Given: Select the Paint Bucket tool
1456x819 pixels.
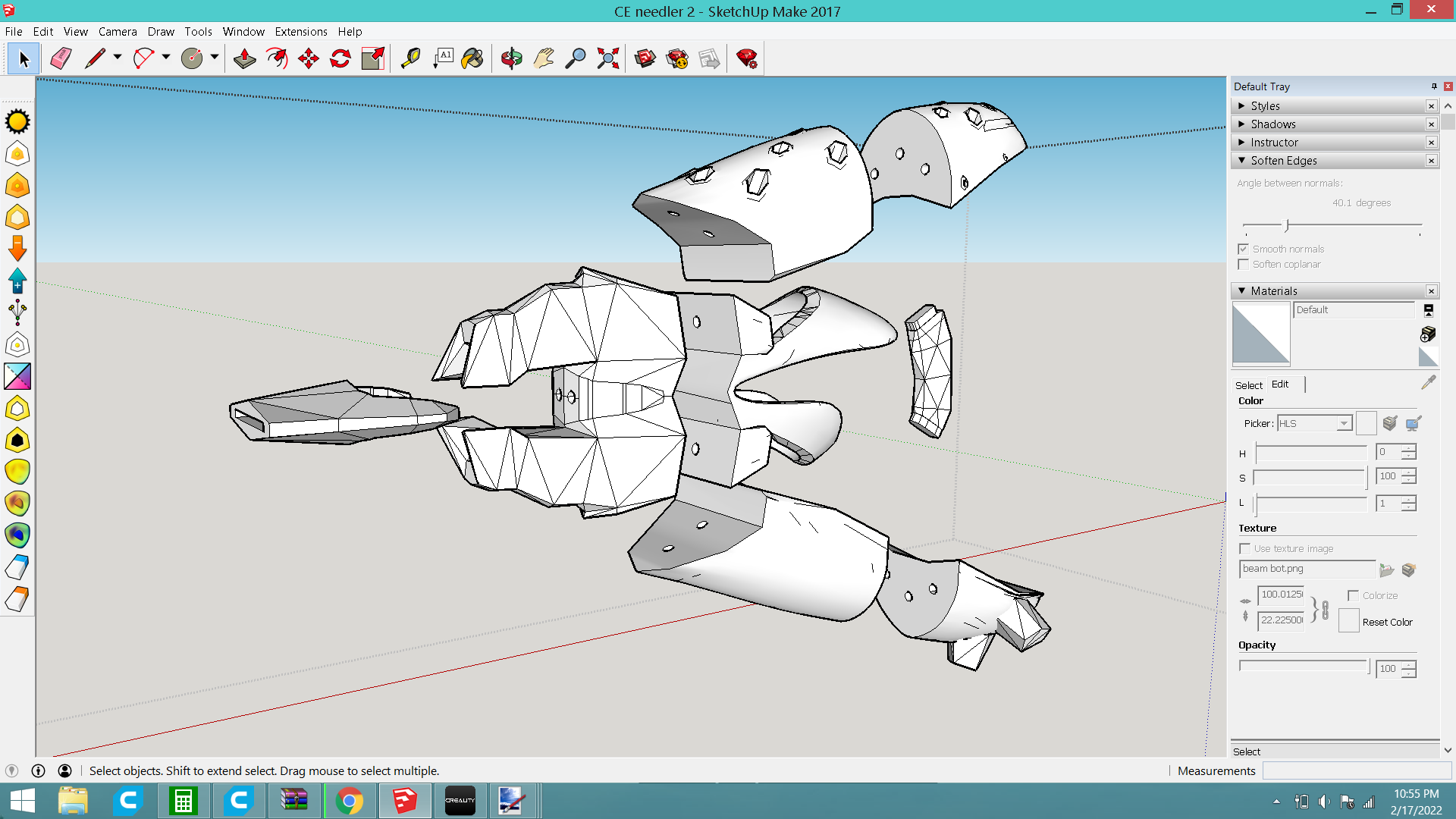Looking at the screenshot, I should tap(472, 58).
